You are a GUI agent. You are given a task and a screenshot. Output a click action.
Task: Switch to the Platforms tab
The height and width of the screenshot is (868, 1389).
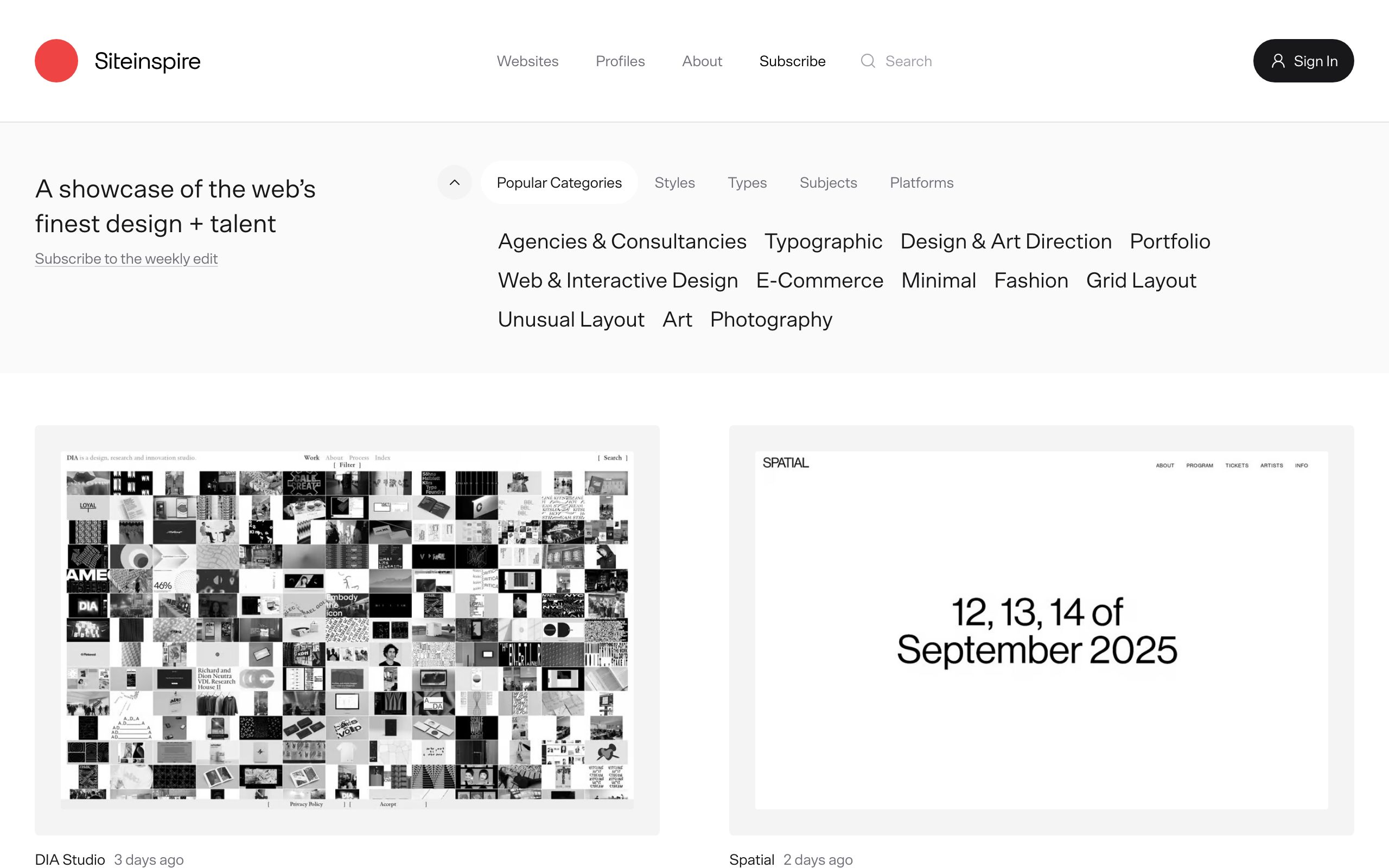[921, 183]
